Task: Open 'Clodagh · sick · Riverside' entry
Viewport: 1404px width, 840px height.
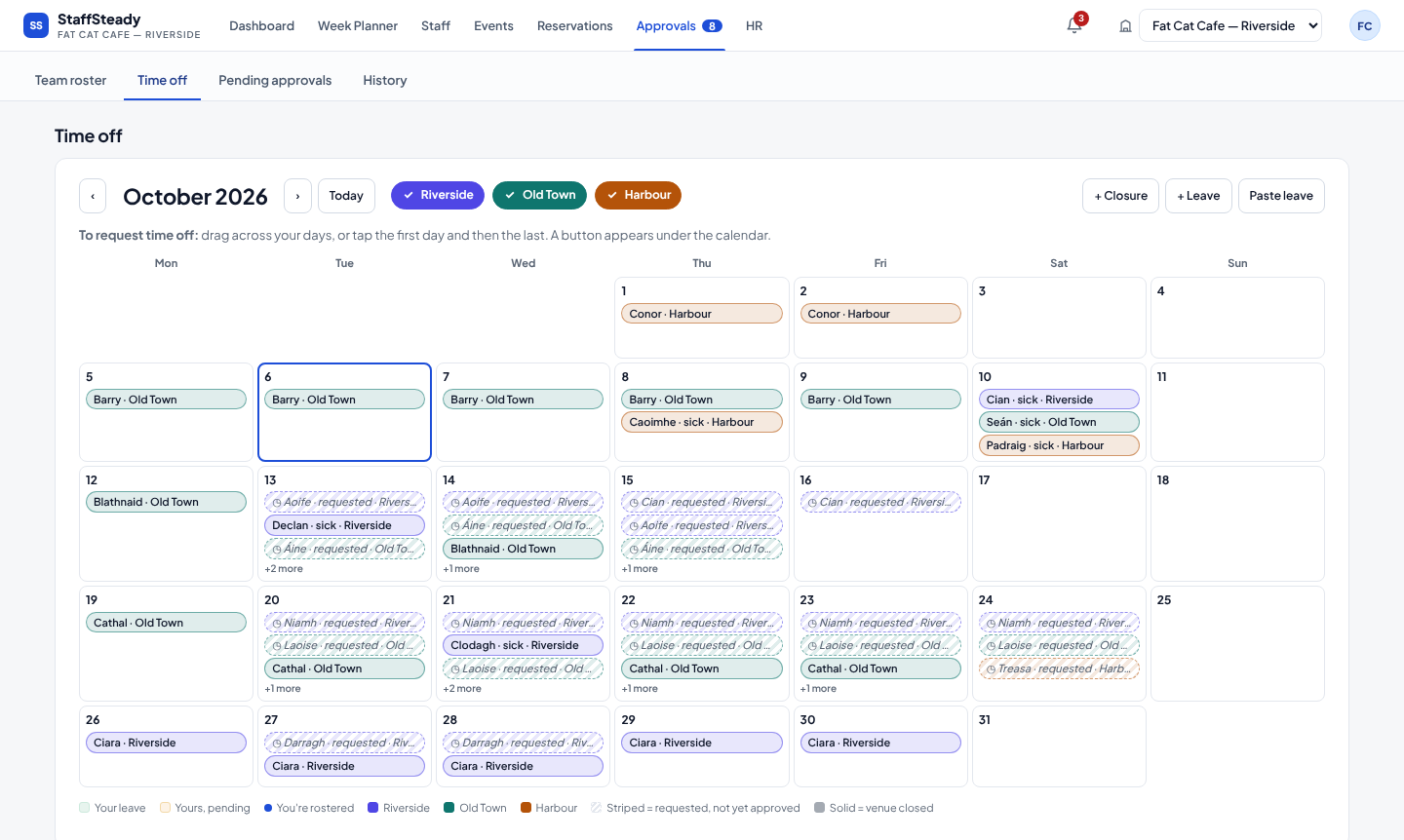Action: [x=524, y=645]
